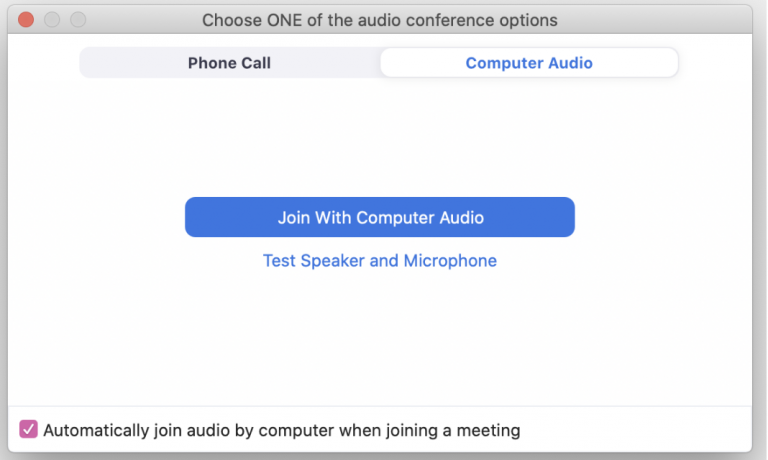Select the Computer Audio tab

pyautogui.click(x=529, y=63)
